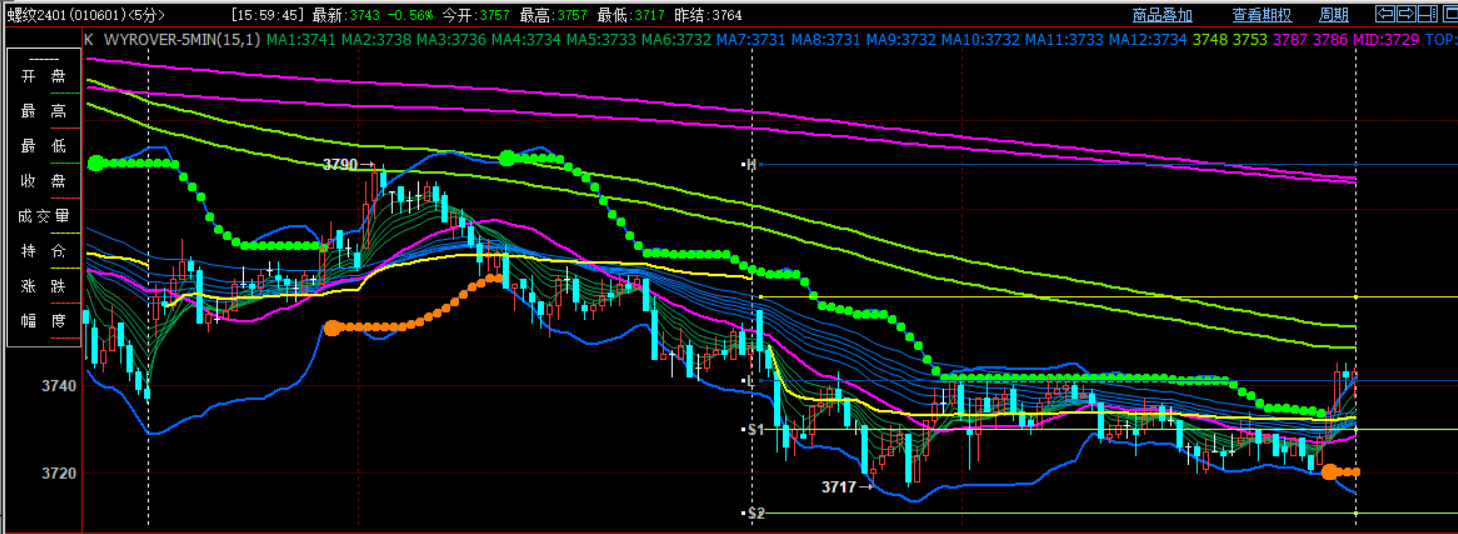Click the orange dot marker at far right
Screen dimensions: 1458x534
click(1330, 472)
